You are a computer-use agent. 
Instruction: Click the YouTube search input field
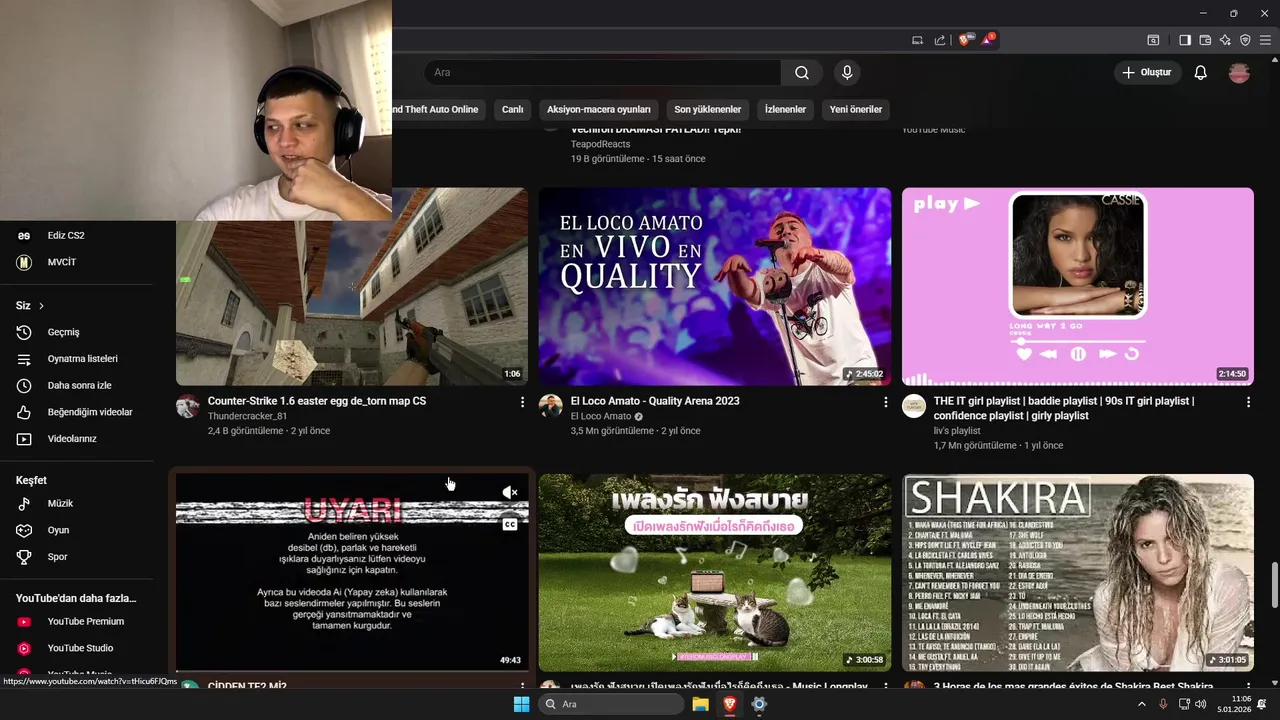(x=602, y=72)
